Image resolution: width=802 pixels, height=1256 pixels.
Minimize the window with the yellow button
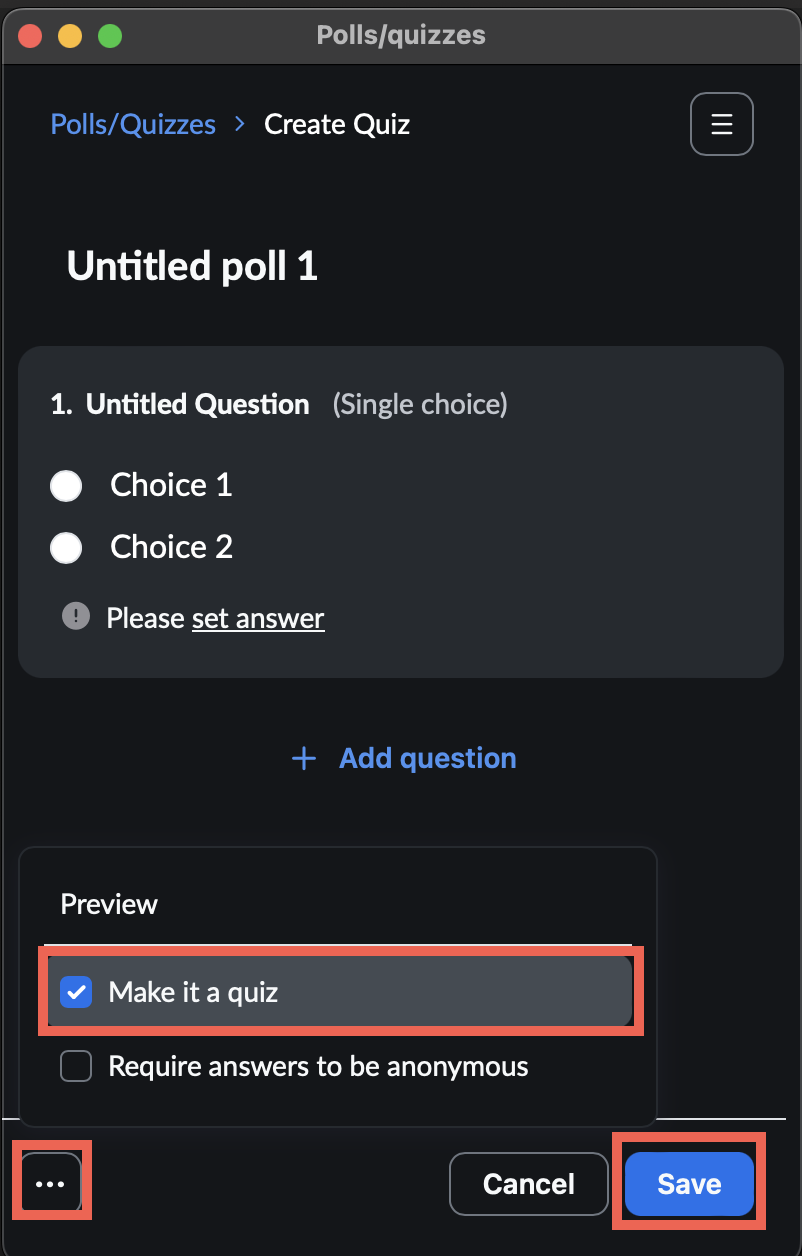(69, 35)
